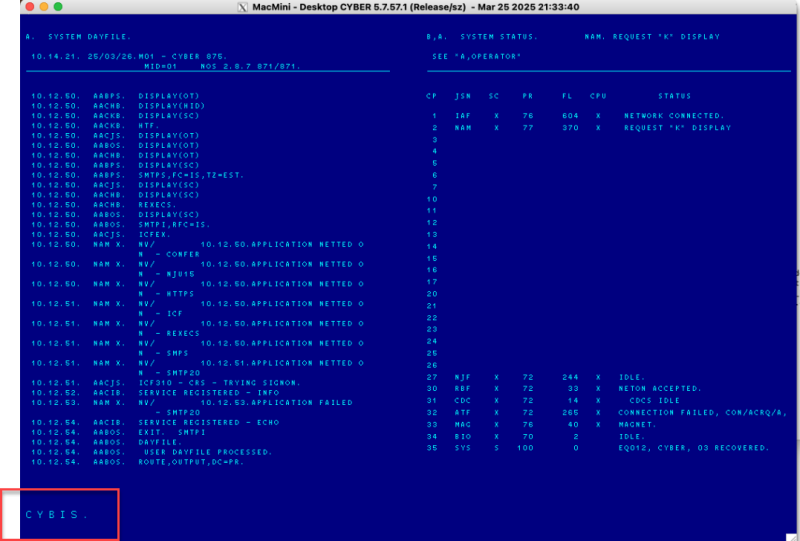Select the "B,A. SYSTEM STATUS." heading

(x=482, y=37)
